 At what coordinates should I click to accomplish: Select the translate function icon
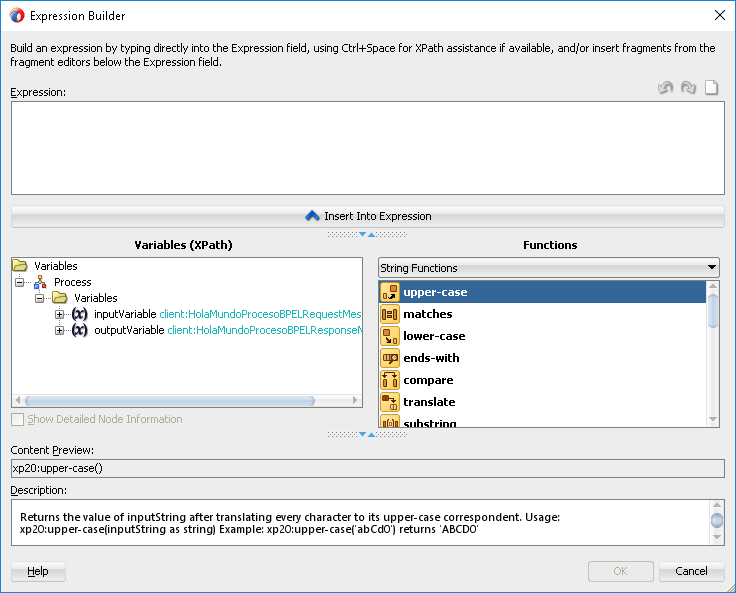coord(390,402)
